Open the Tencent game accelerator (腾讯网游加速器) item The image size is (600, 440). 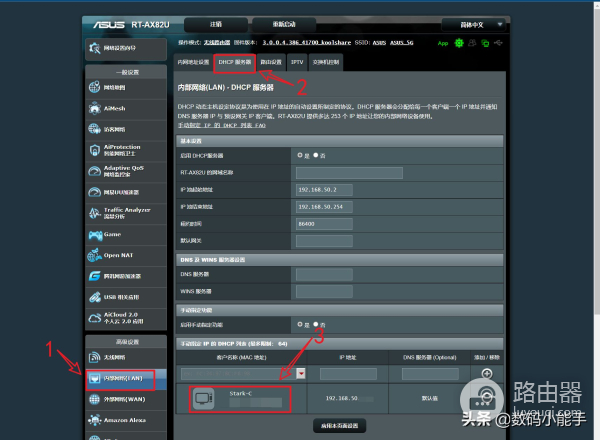(126, 276)
